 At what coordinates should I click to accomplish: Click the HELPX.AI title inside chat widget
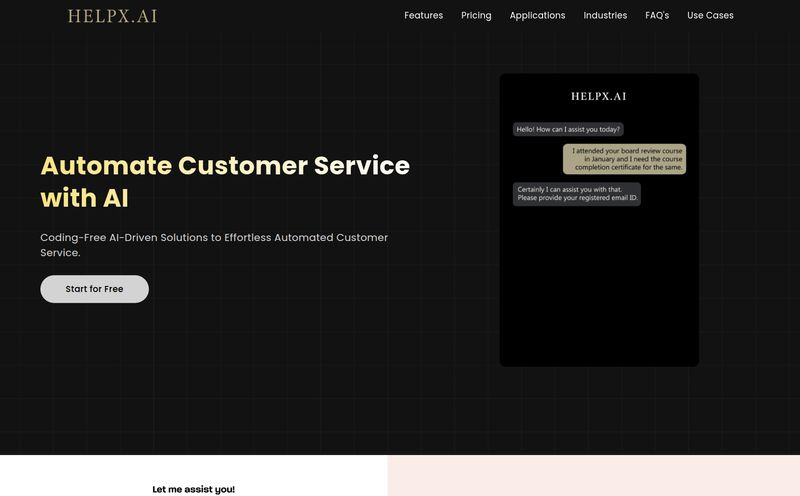tap(598, 96)
